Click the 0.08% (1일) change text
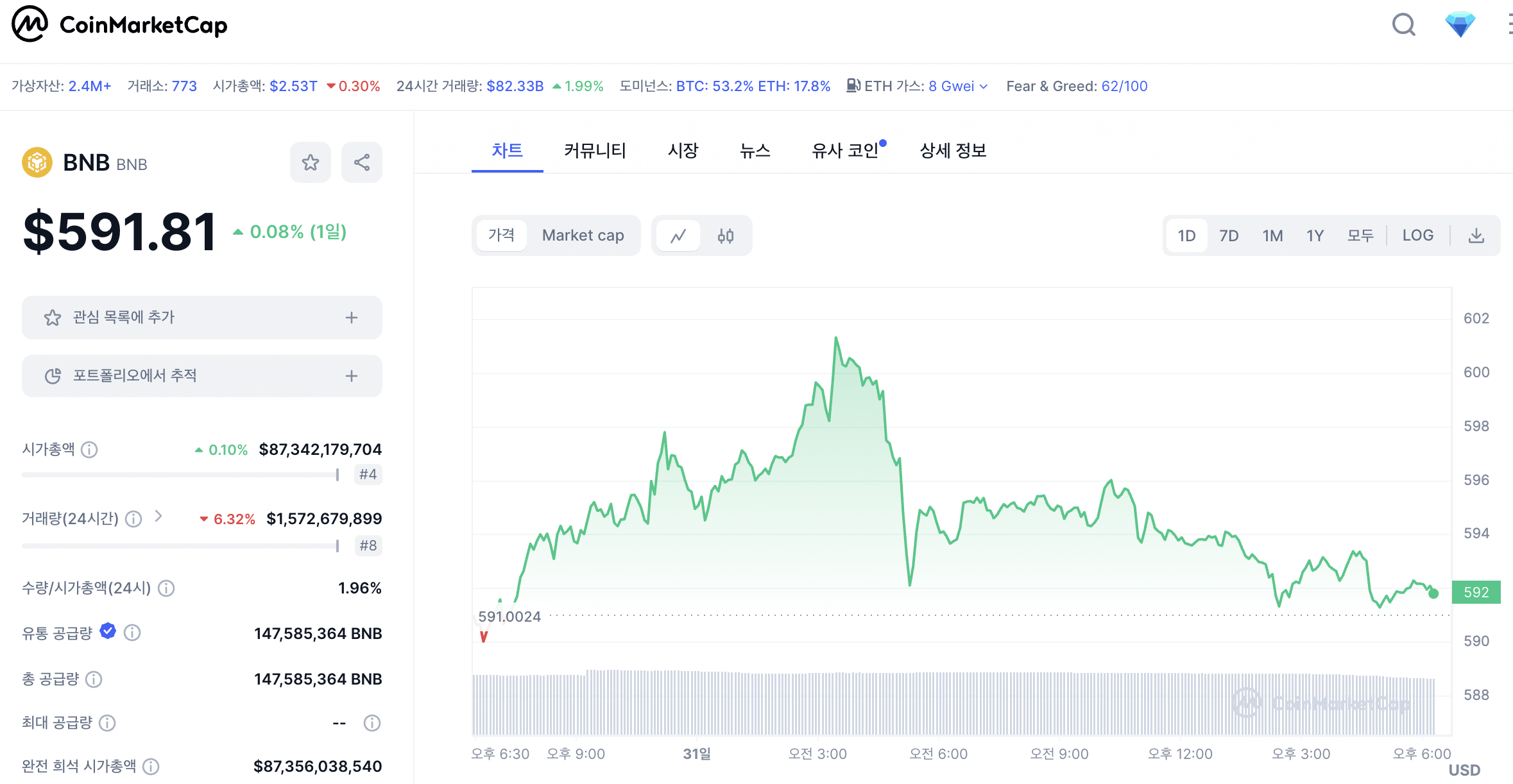Viewport: 1513px width, 784px height. pyautogui.click(x=298, y=232)
